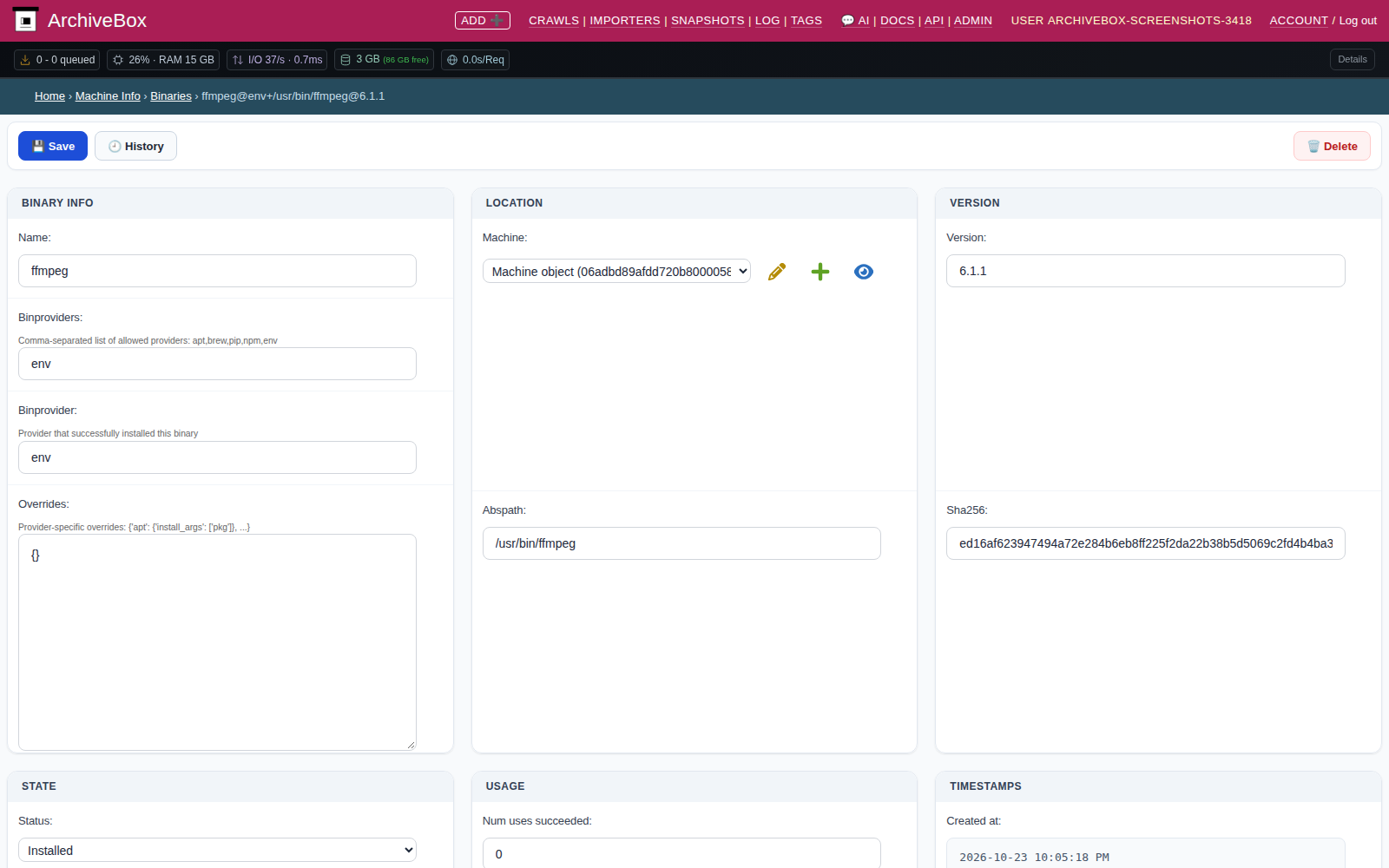
Task: Open TAGS in top navigation
Action: (x=806, y=20)
